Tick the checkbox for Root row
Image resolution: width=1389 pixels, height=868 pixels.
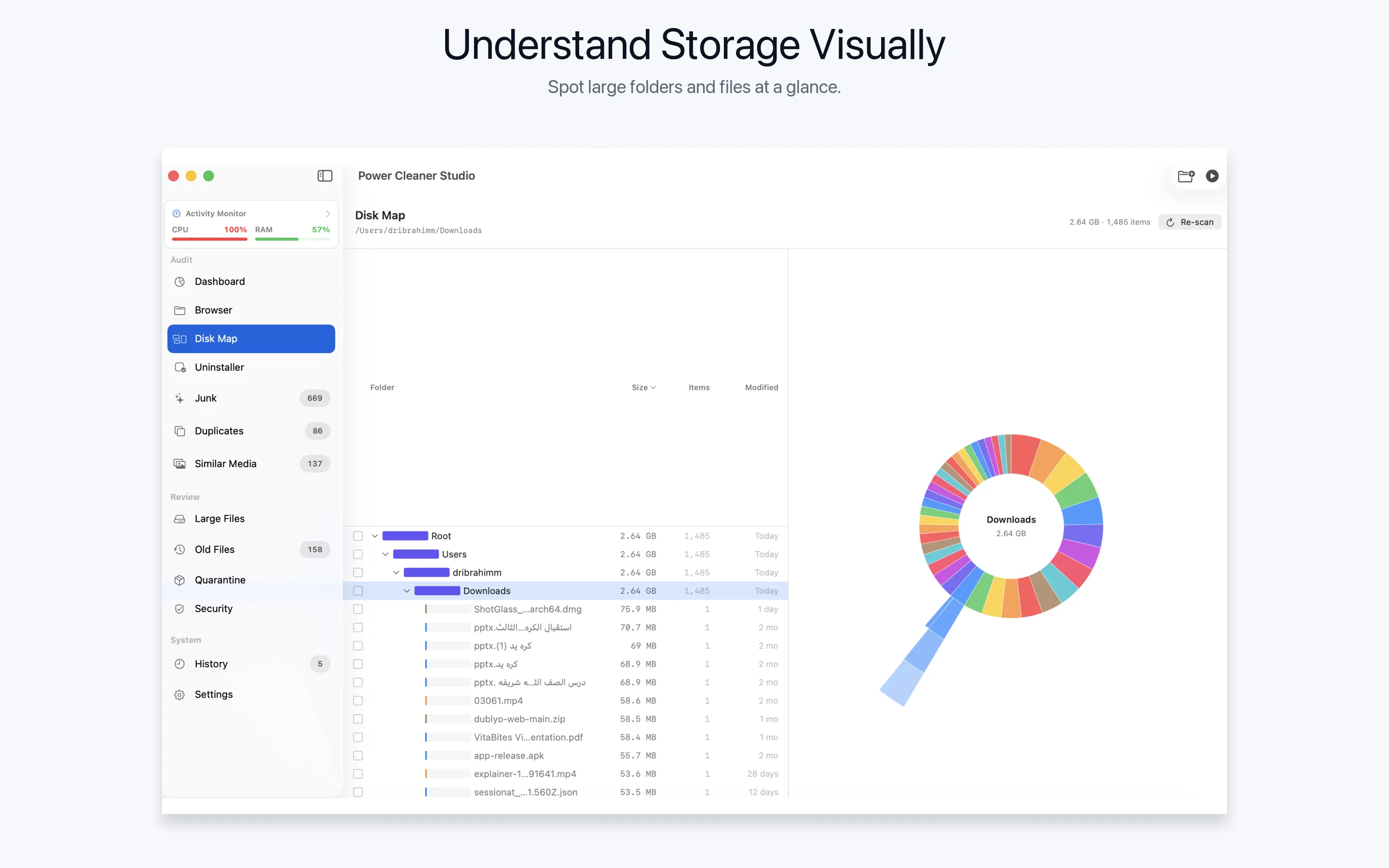358,536
